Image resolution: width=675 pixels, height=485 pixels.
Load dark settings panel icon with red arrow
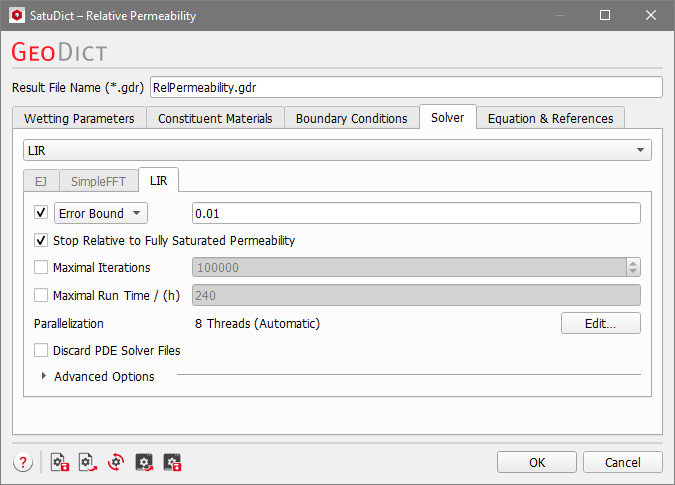point(144,463)
